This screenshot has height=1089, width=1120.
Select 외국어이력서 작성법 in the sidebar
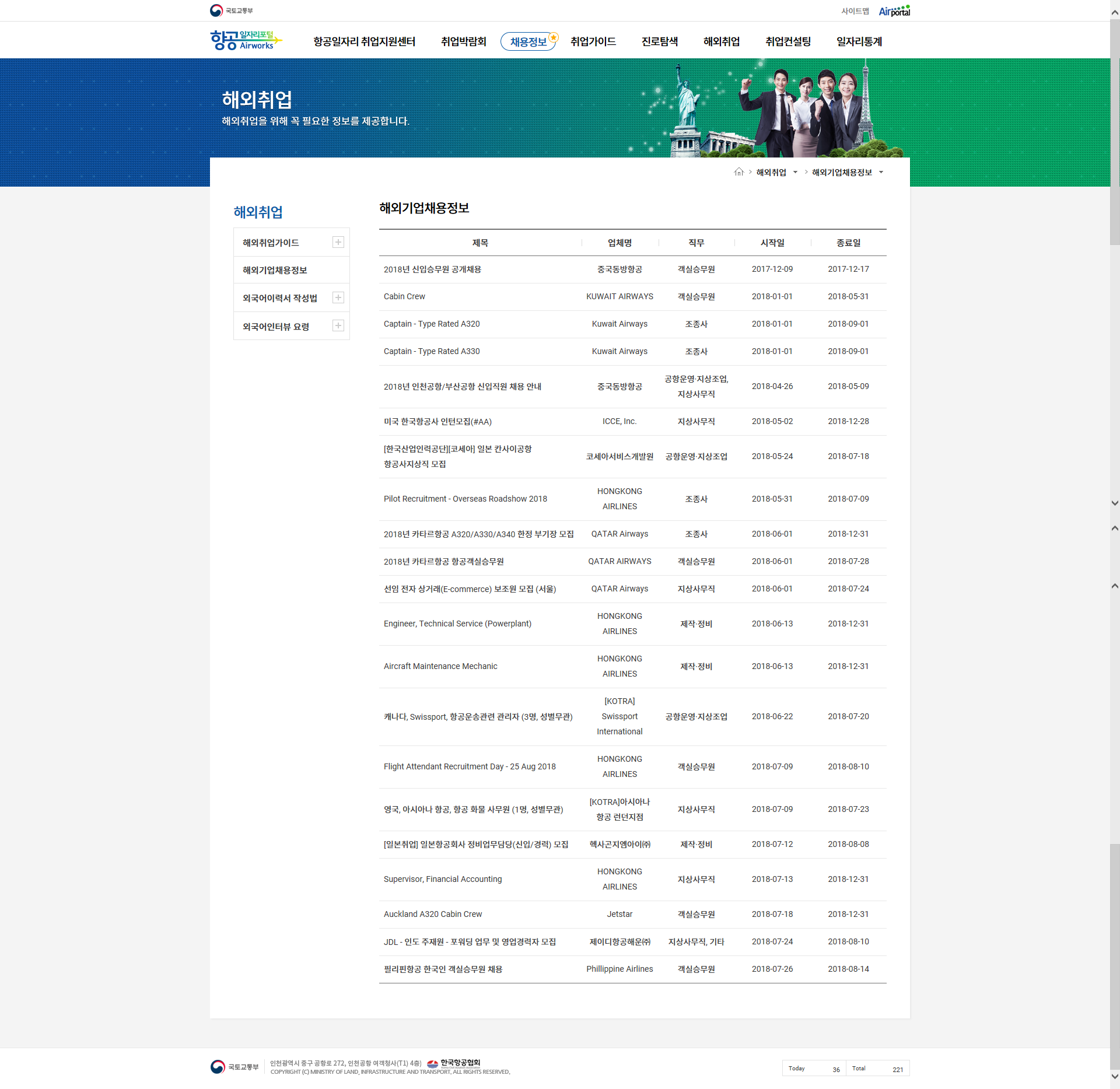pyautogui.click(x=280, y=298)
